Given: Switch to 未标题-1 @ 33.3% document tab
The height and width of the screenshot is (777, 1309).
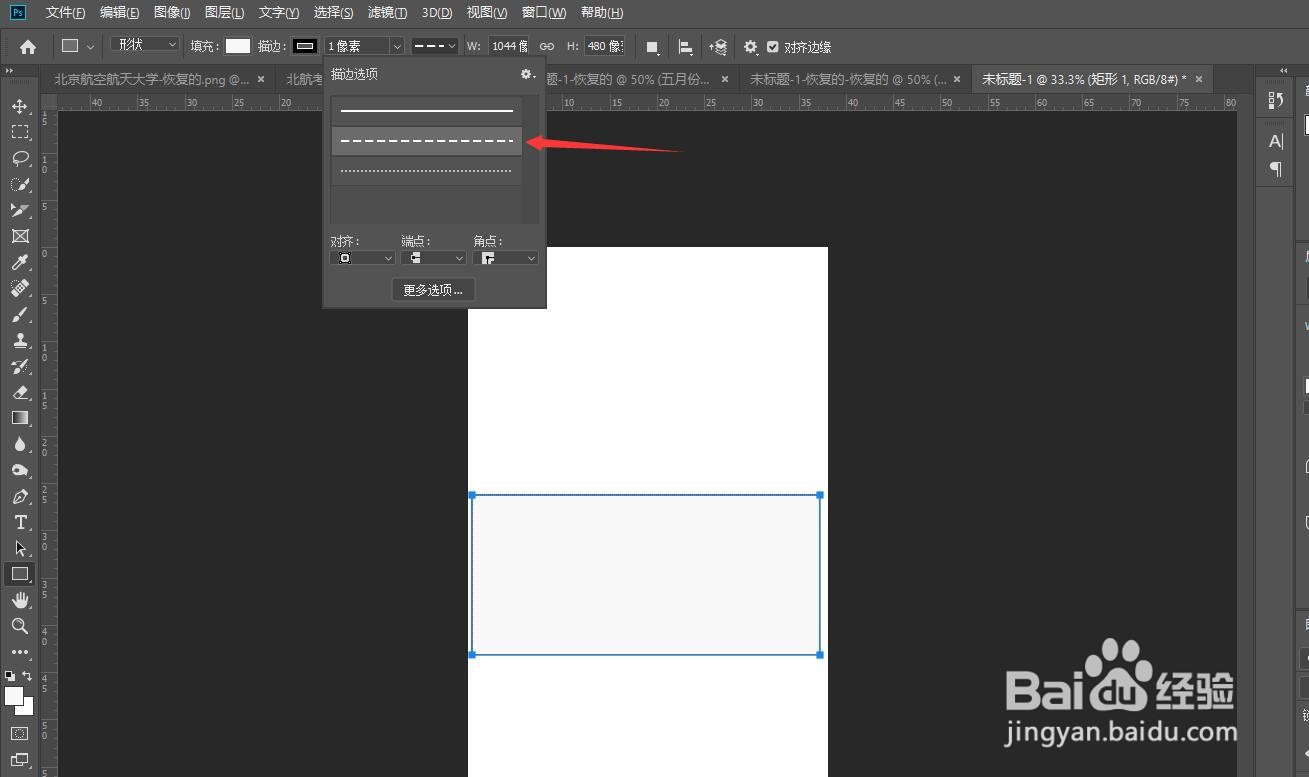Looking at the screenshot, I should click(x=1084, y=79).
